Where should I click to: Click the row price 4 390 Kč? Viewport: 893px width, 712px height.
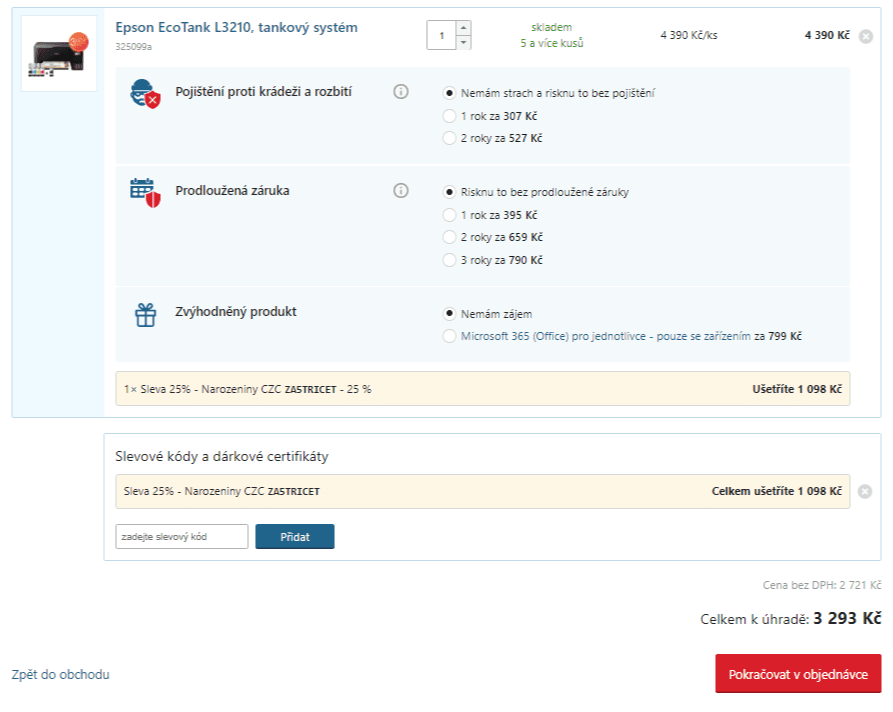point(827,35)
